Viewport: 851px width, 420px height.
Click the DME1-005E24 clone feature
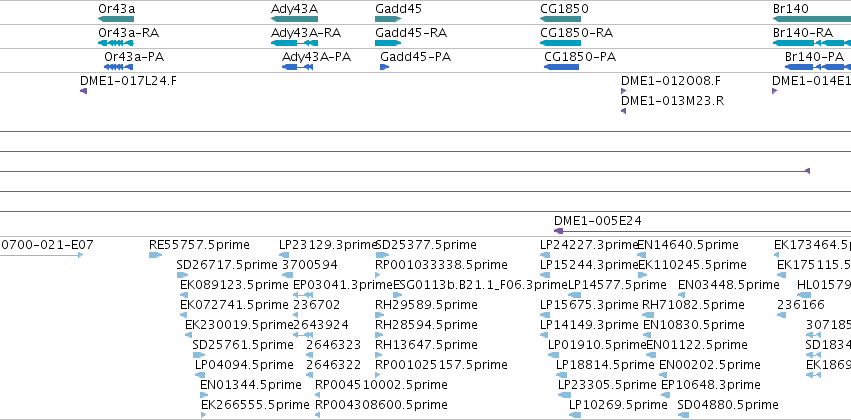pyautogui.click(x=702, y=231)
